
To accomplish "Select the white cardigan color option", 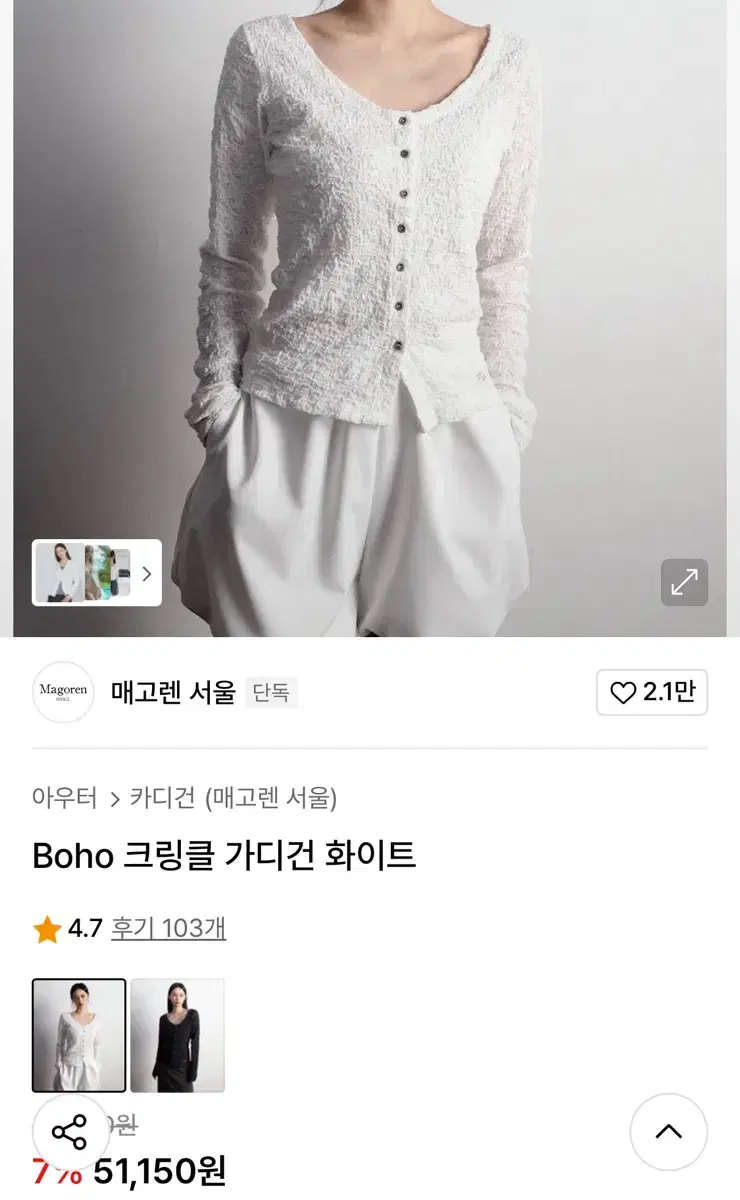I will [x=79, y=1035].
